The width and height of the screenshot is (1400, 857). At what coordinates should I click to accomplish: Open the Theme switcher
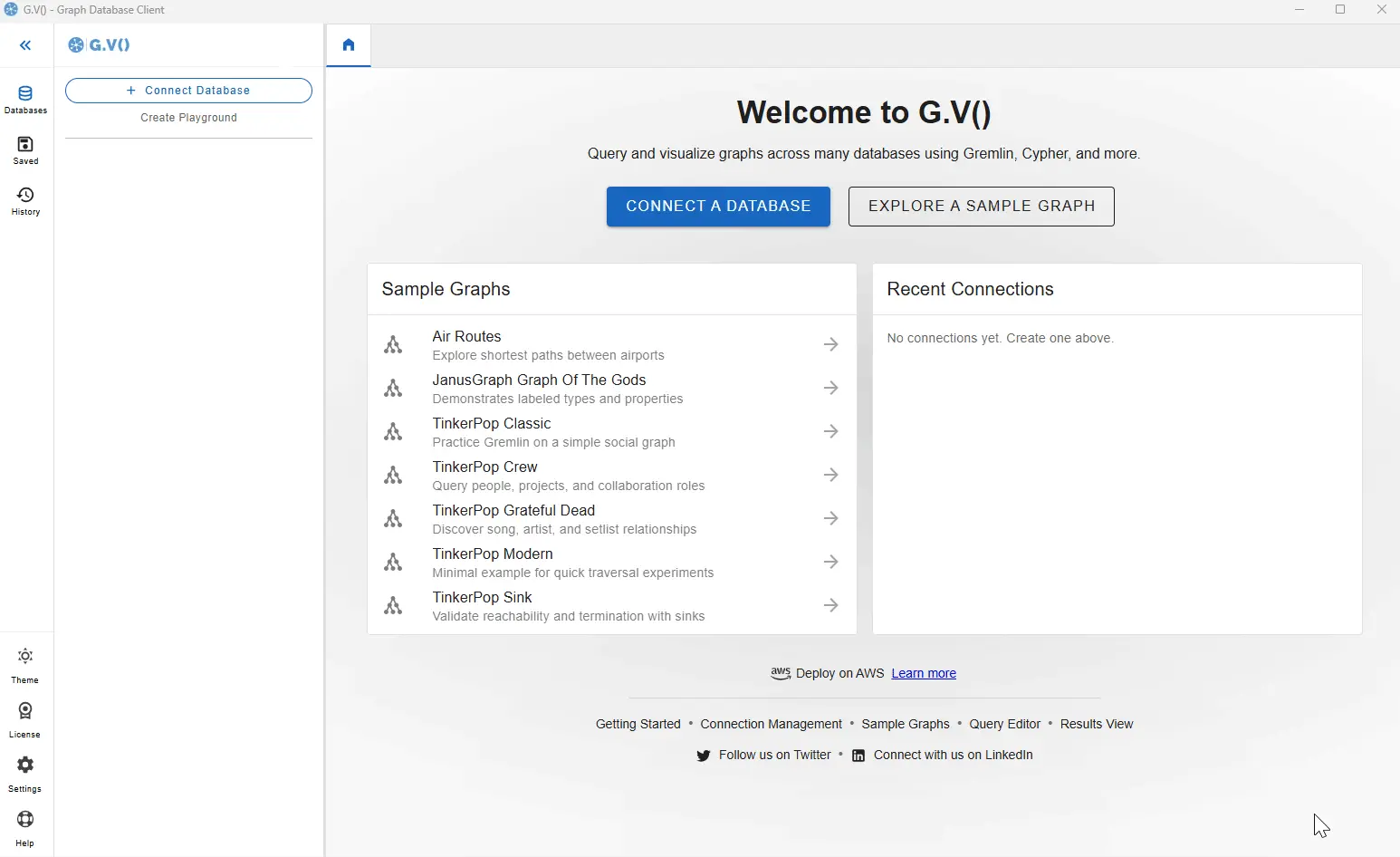pyautogui.click(x=24, y=664)
